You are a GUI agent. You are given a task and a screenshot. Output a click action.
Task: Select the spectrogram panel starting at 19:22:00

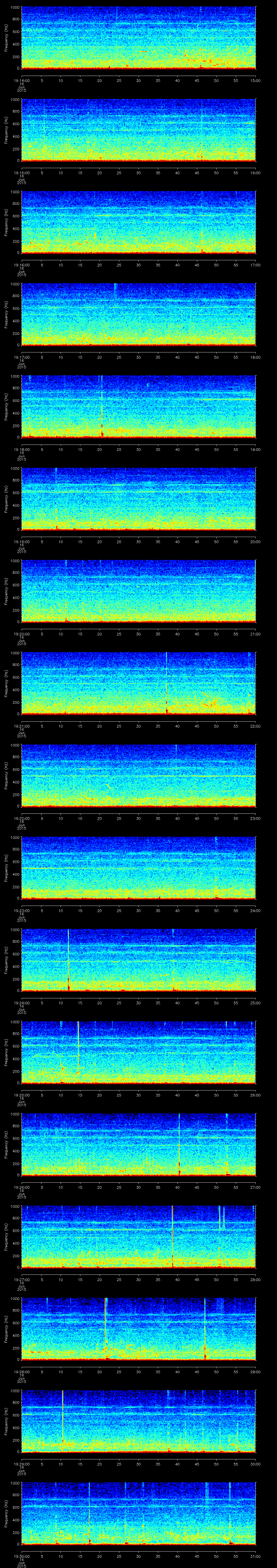[138, 775]
